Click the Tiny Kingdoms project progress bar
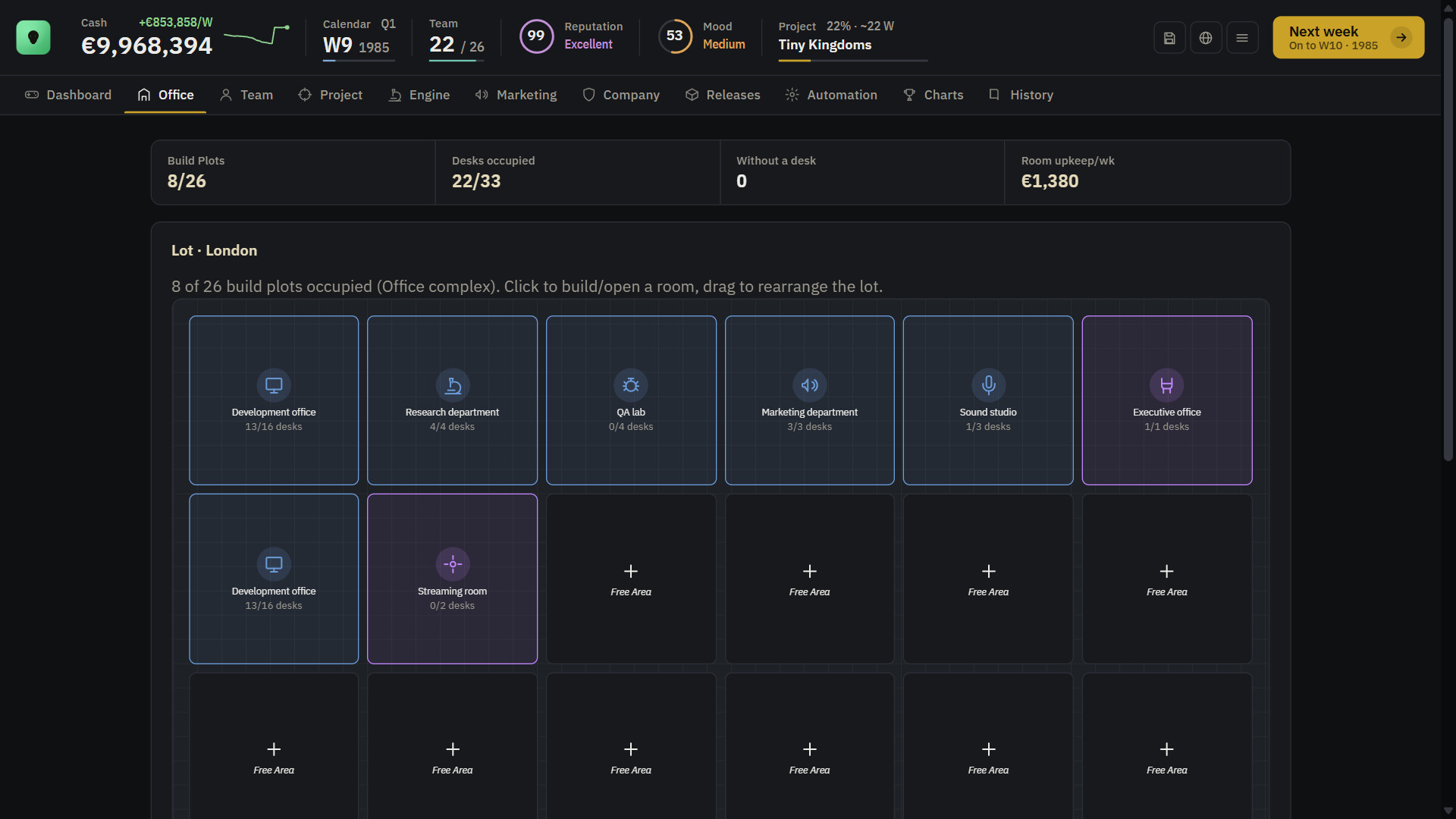The height and width of the screenshot is (819, 1456). (x=853, y=60)
